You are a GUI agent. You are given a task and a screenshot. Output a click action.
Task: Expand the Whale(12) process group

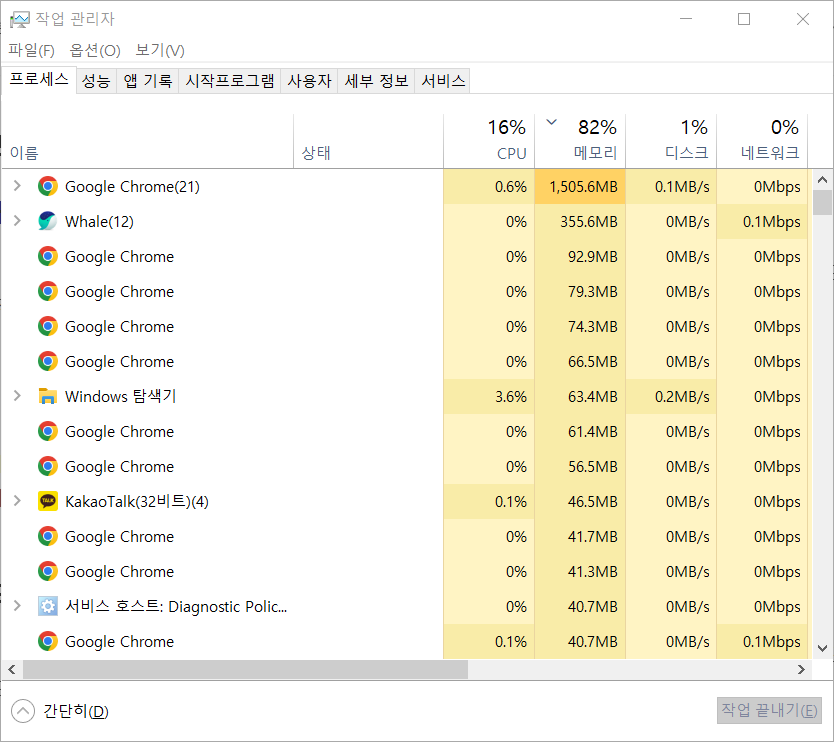coord(17,221)
